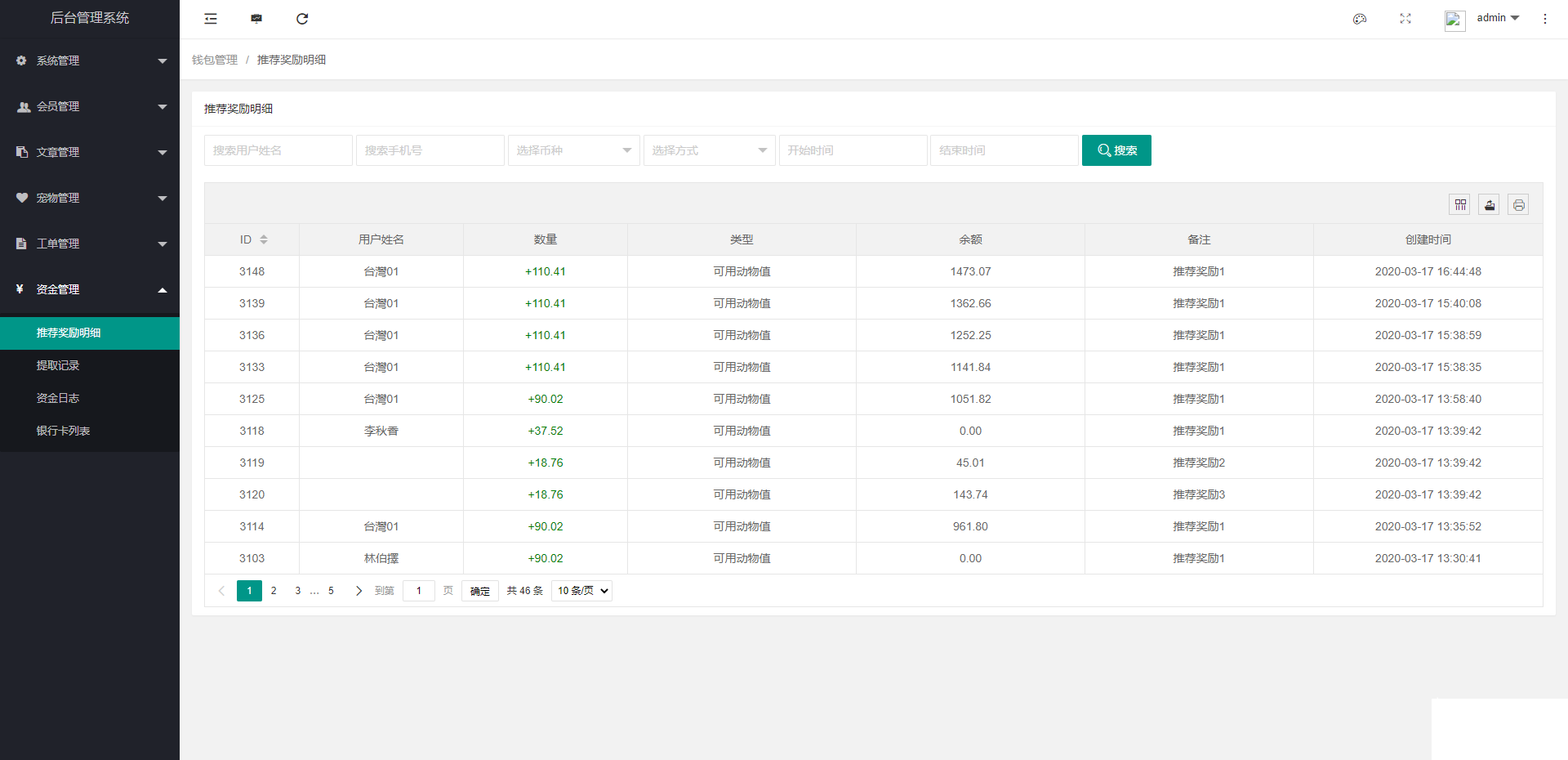Viewport: 1568px width, 760px height.
Task: Open 银行卡列表 in the sidebar
Action: 63,431
